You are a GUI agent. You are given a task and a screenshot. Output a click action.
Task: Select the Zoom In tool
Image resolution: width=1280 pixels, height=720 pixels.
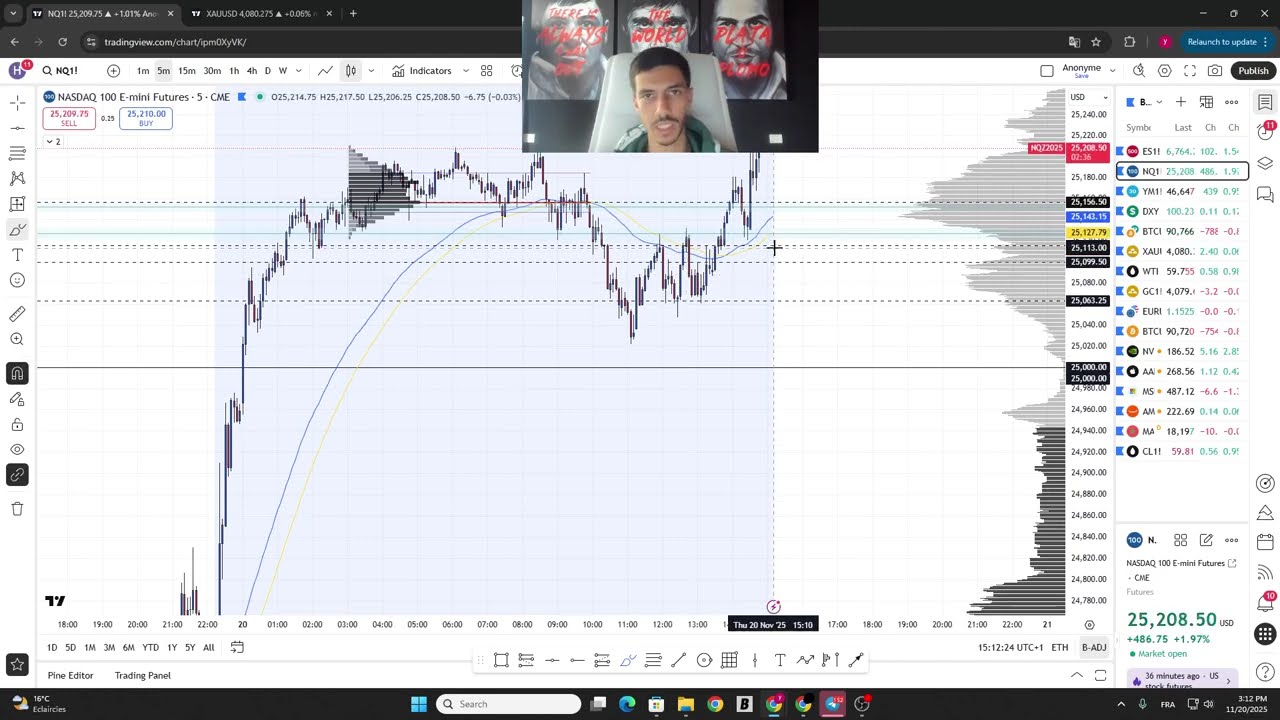point(17,339)
